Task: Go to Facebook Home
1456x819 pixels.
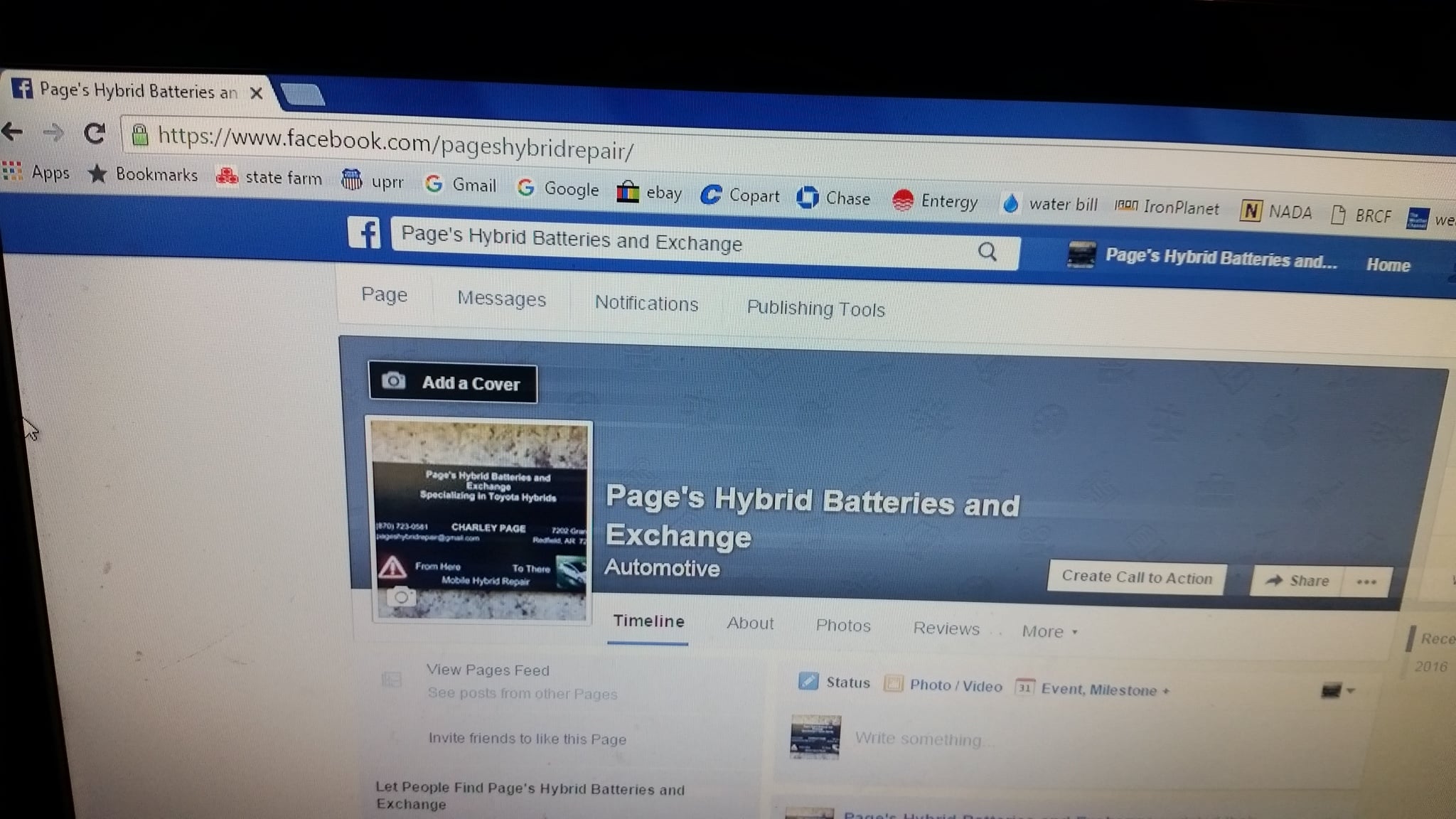Action: coord(1388,264)
